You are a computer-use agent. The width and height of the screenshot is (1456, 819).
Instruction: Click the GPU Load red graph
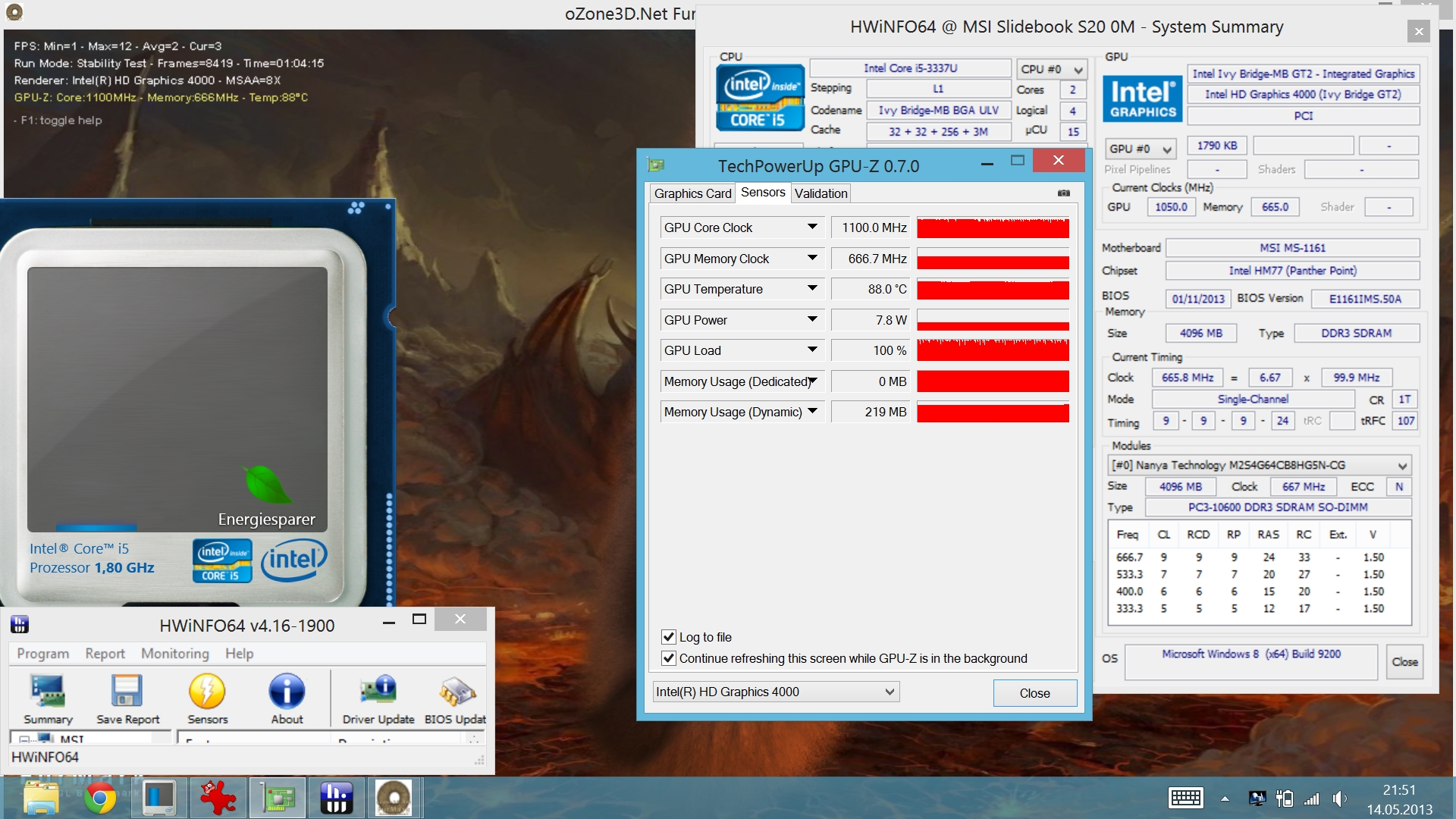(x=993, y=350)
